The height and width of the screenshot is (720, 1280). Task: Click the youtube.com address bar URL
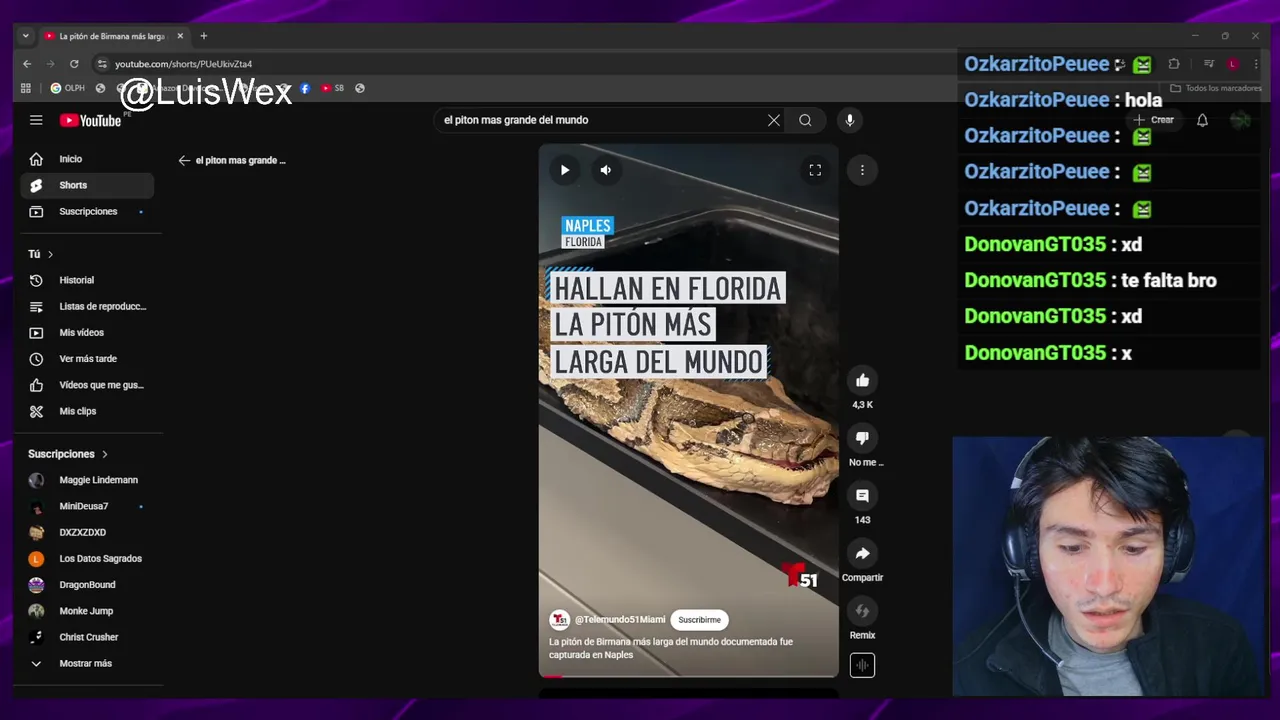[x=183, y=64]
